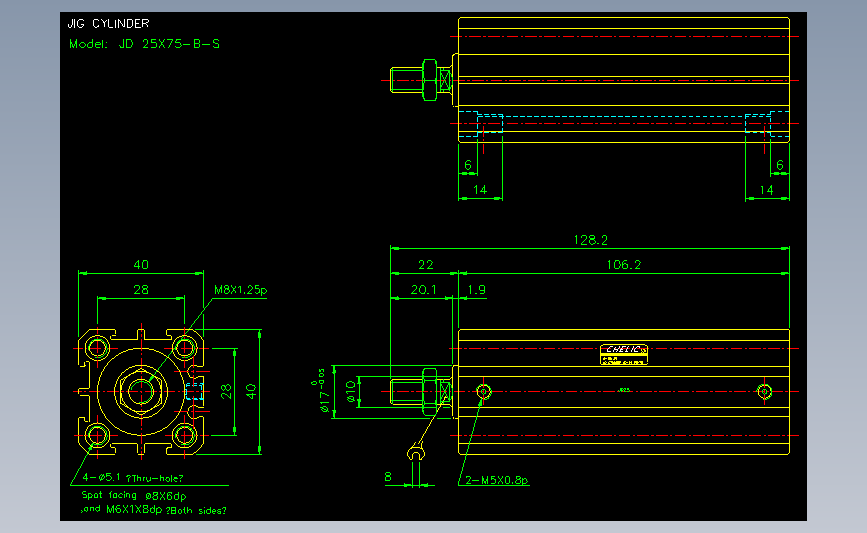
Task: Select the Spot facing ø8X6dp note
Action: 134,495
